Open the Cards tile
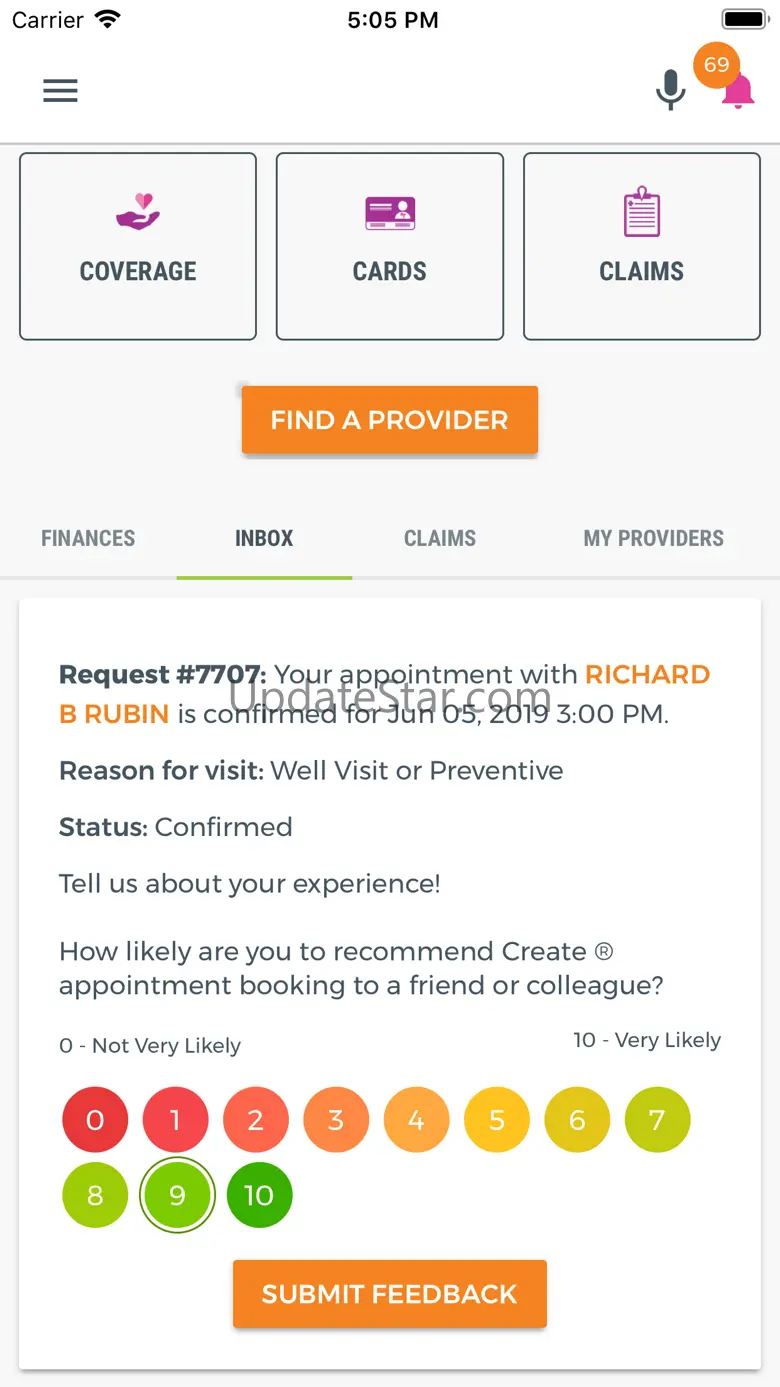The image size is (780, 1387). click(390, 246)
